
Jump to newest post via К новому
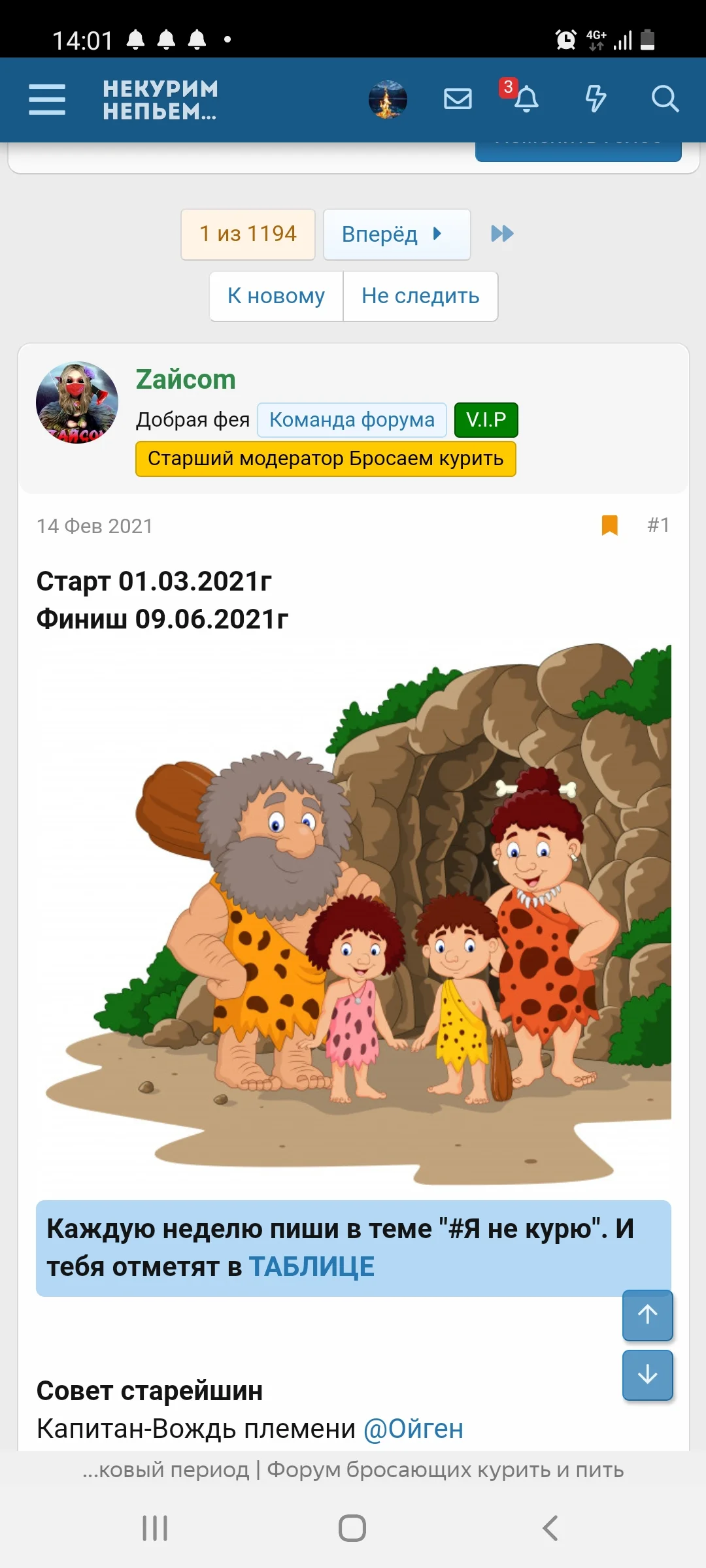tap(276, 296)
